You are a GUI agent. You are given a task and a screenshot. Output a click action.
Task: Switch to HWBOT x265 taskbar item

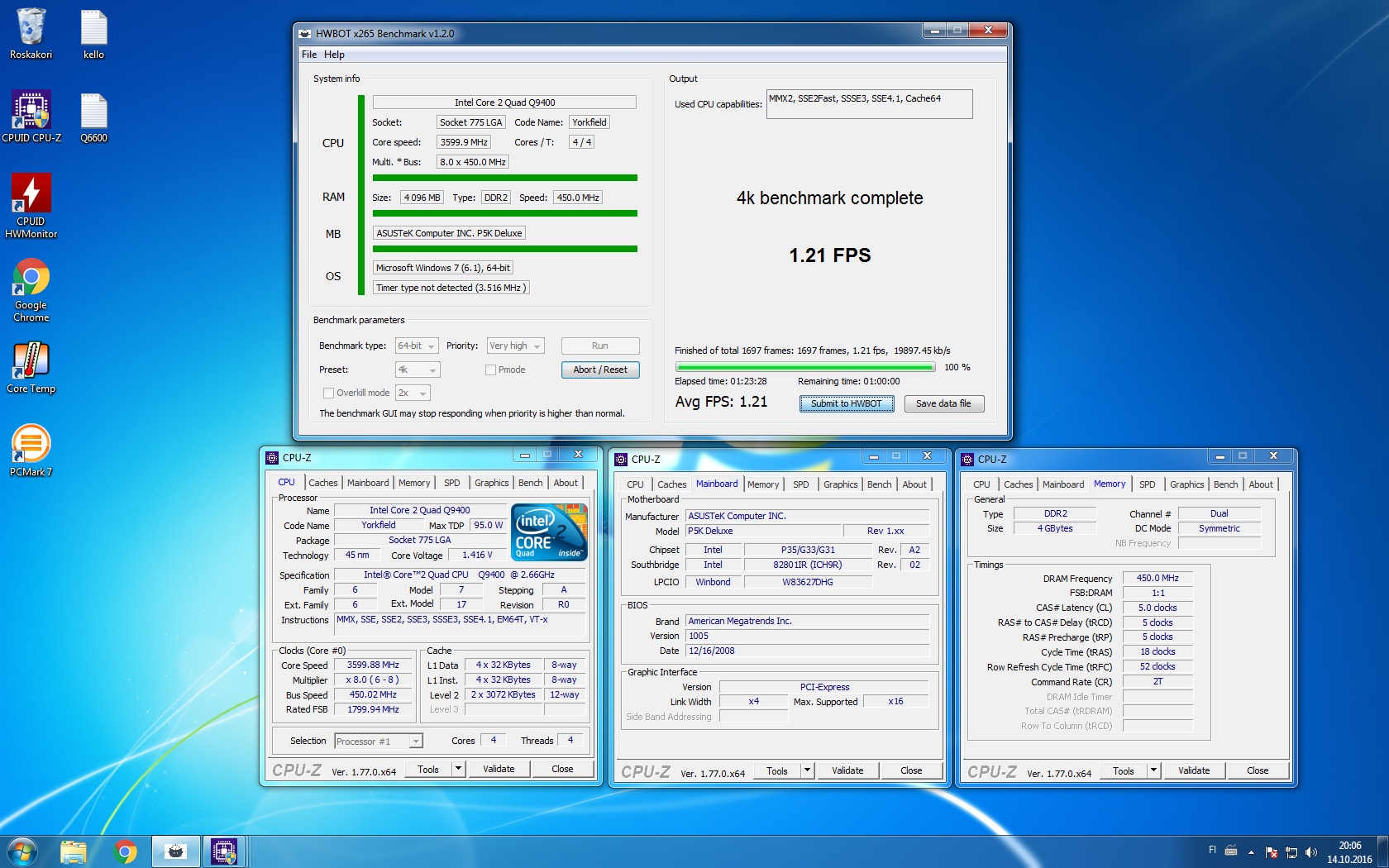coord(175,851)
